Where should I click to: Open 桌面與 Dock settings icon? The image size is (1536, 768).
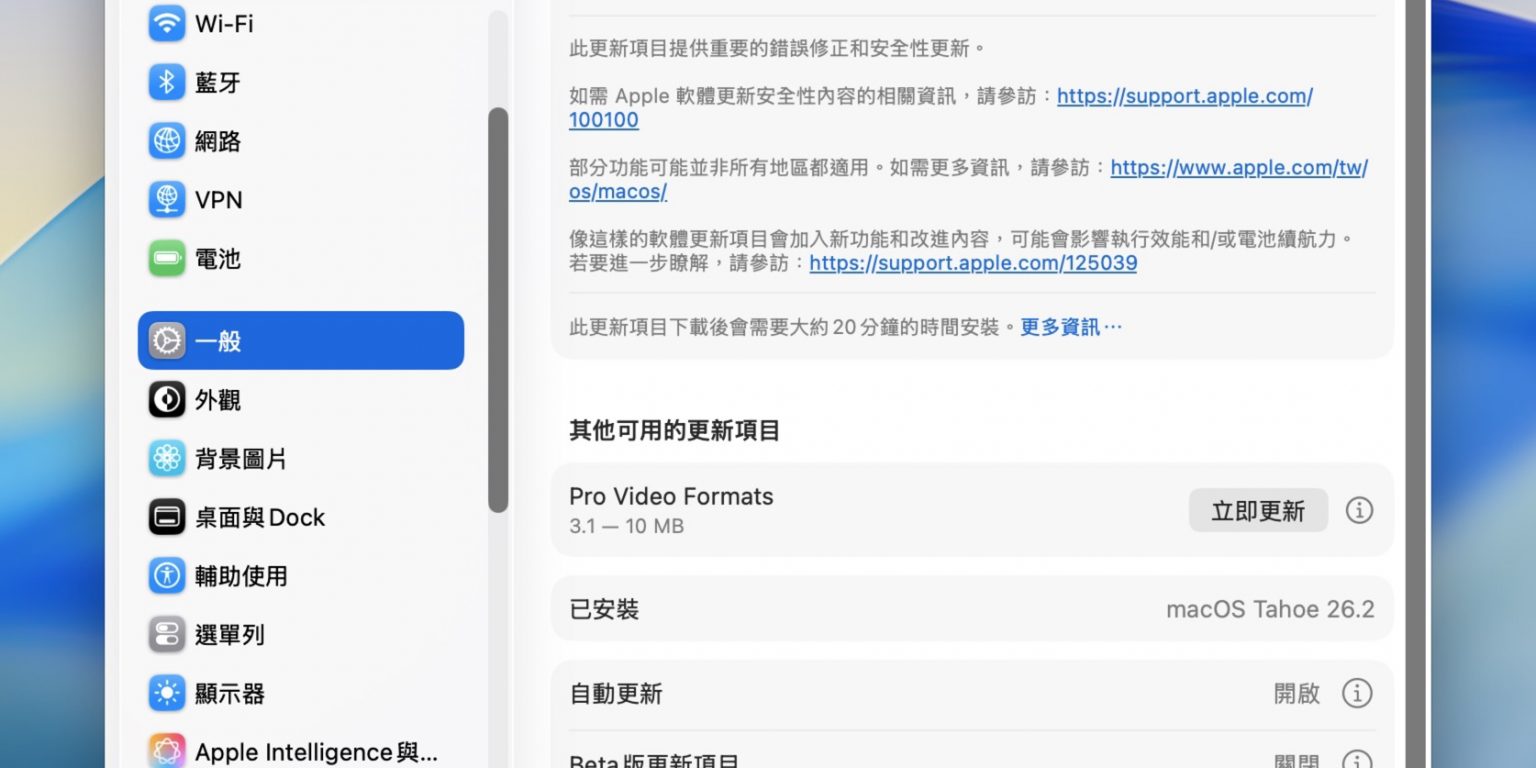pyautogui.click(x=167, y=517)
